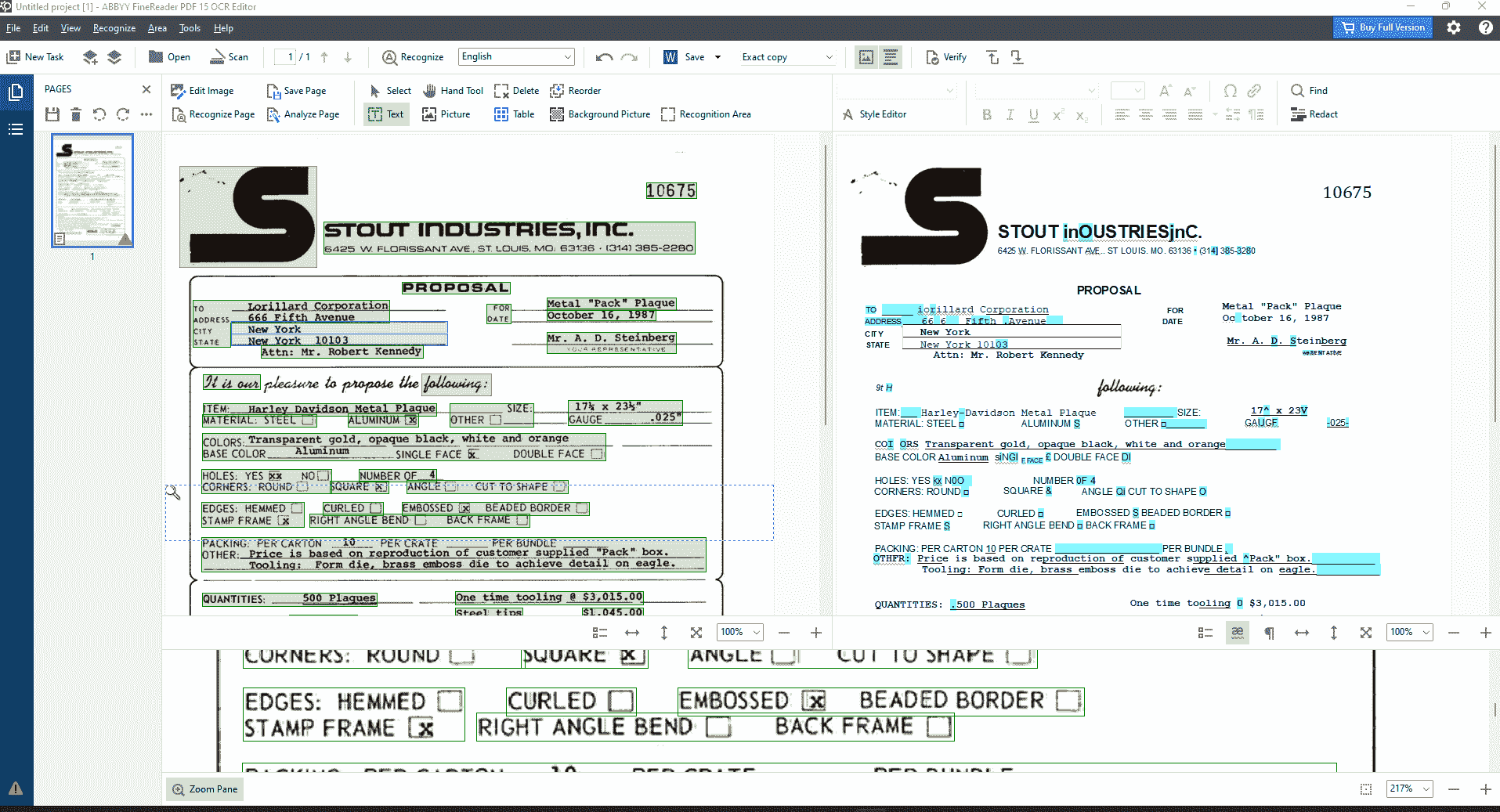This screenshot has height=812, width=1500.
Task: Click the Edit Image tool
Action: click(202, 91)
